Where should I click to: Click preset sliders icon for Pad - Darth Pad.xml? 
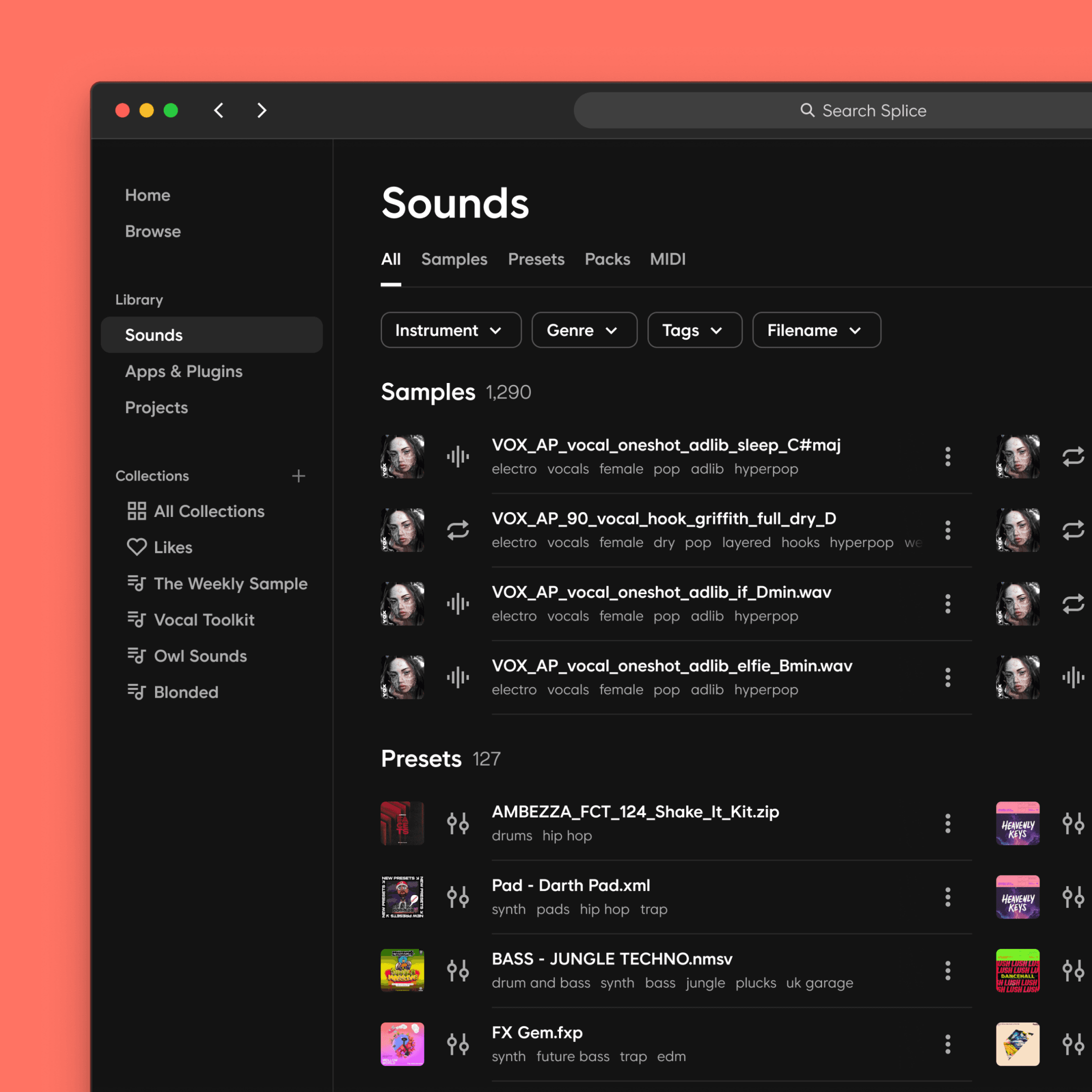[x=458, y=897]
